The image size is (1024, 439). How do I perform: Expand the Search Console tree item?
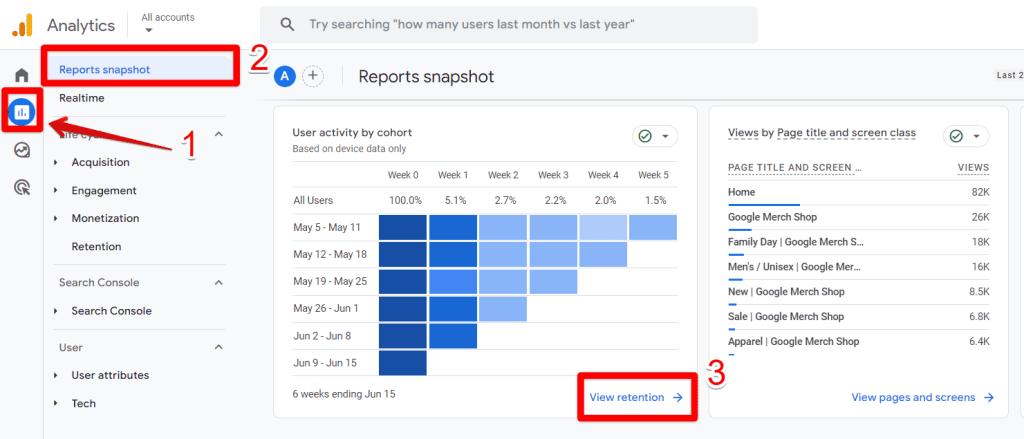pyautogui.click(x=56, y=311)
